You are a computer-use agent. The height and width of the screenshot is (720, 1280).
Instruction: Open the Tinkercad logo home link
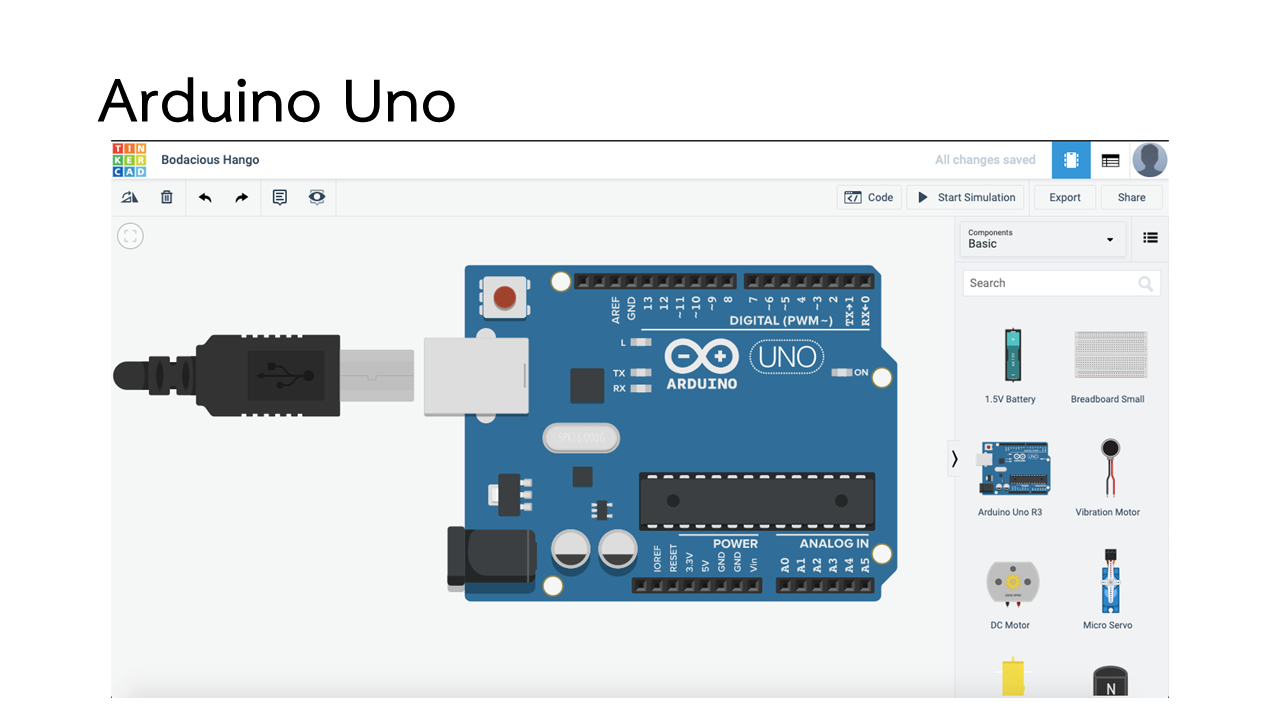coord(129,160)
